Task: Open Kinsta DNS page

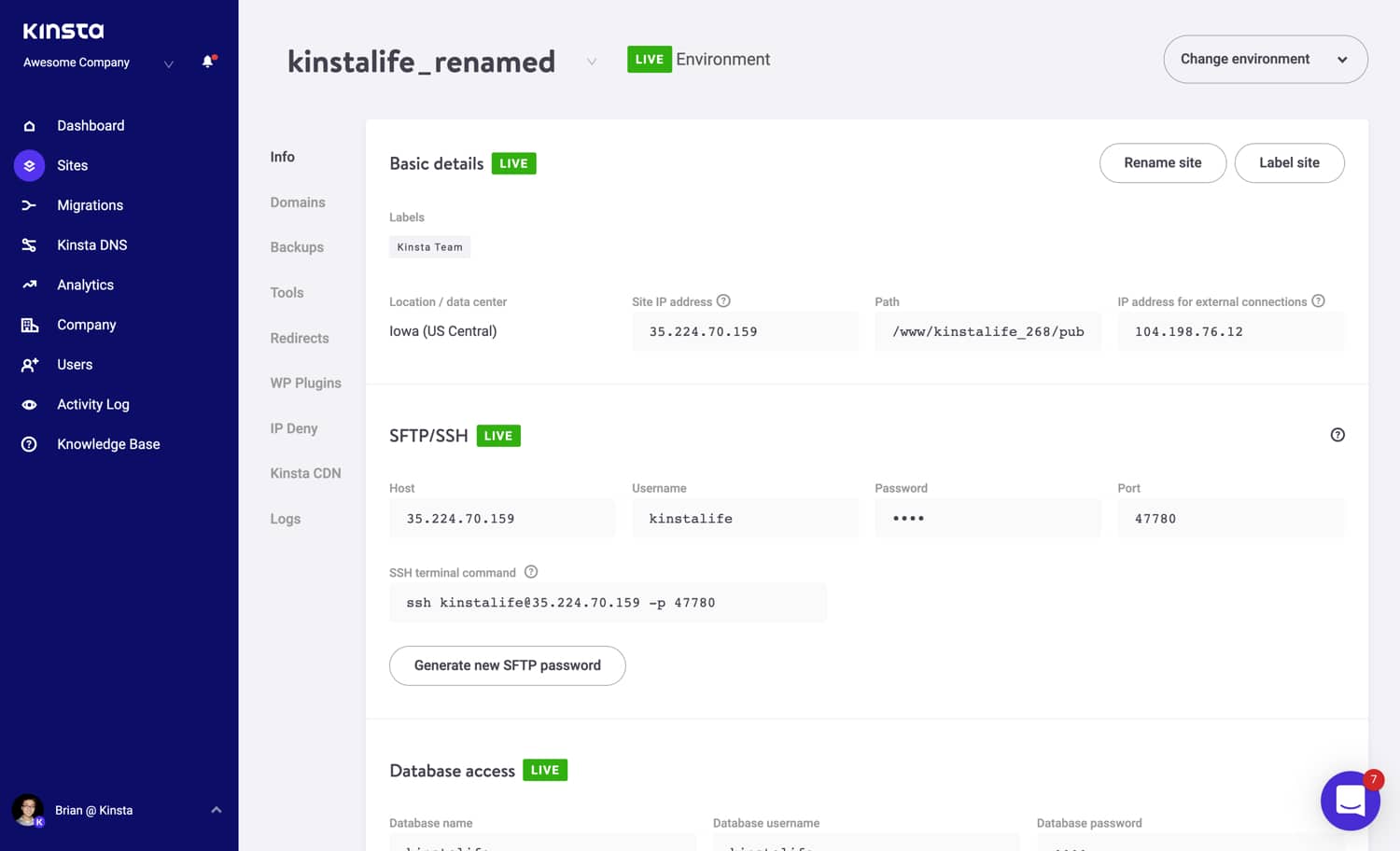Action: (91, 245)
